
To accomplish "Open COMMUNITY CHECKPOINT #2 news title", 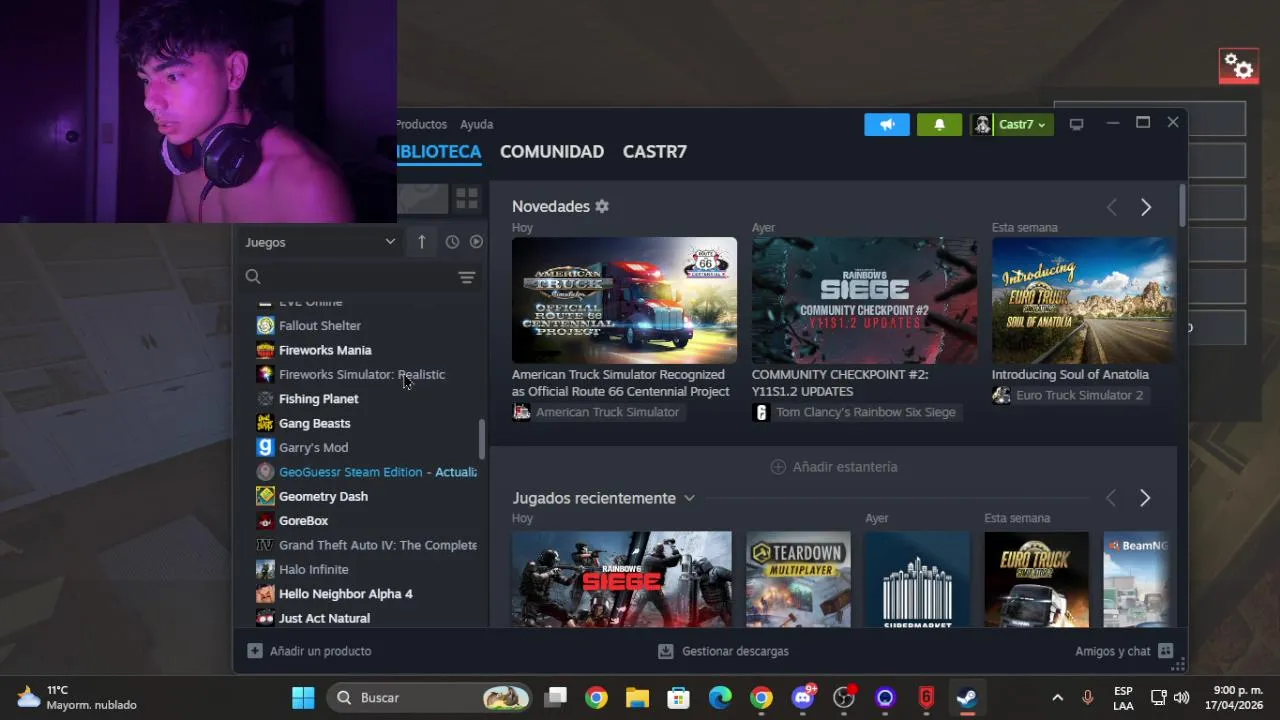I will (x=840, y=383).
